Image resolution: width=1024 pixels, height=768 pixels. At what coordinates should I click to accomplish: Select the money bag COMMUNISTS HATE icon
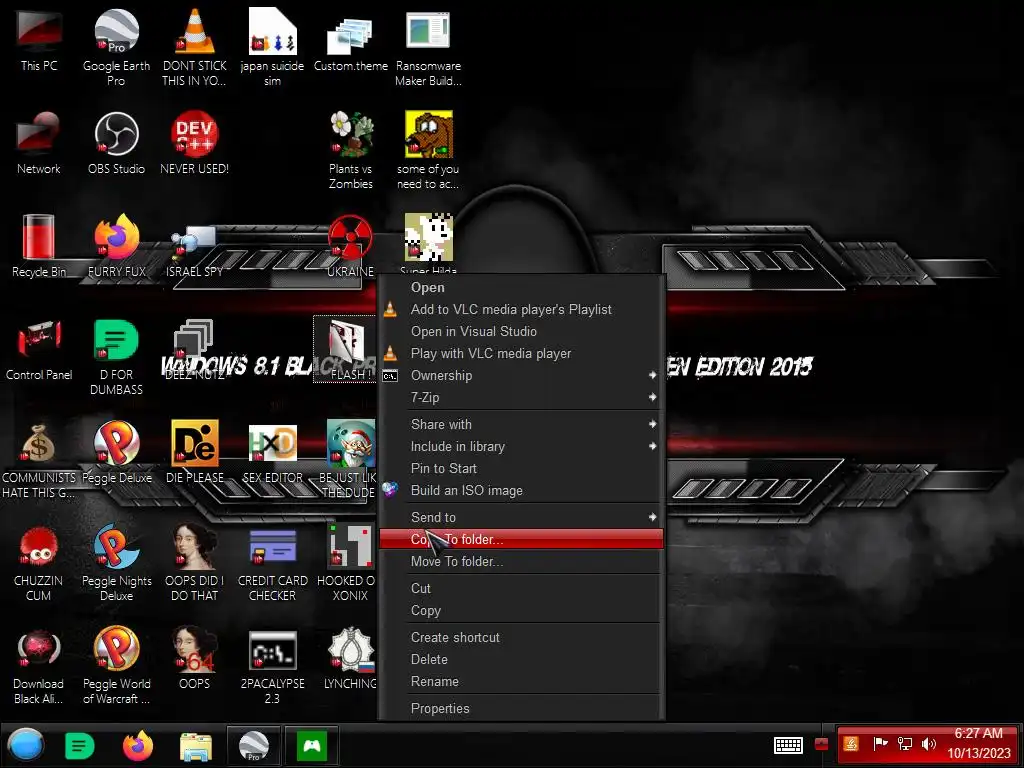point(39,460)
